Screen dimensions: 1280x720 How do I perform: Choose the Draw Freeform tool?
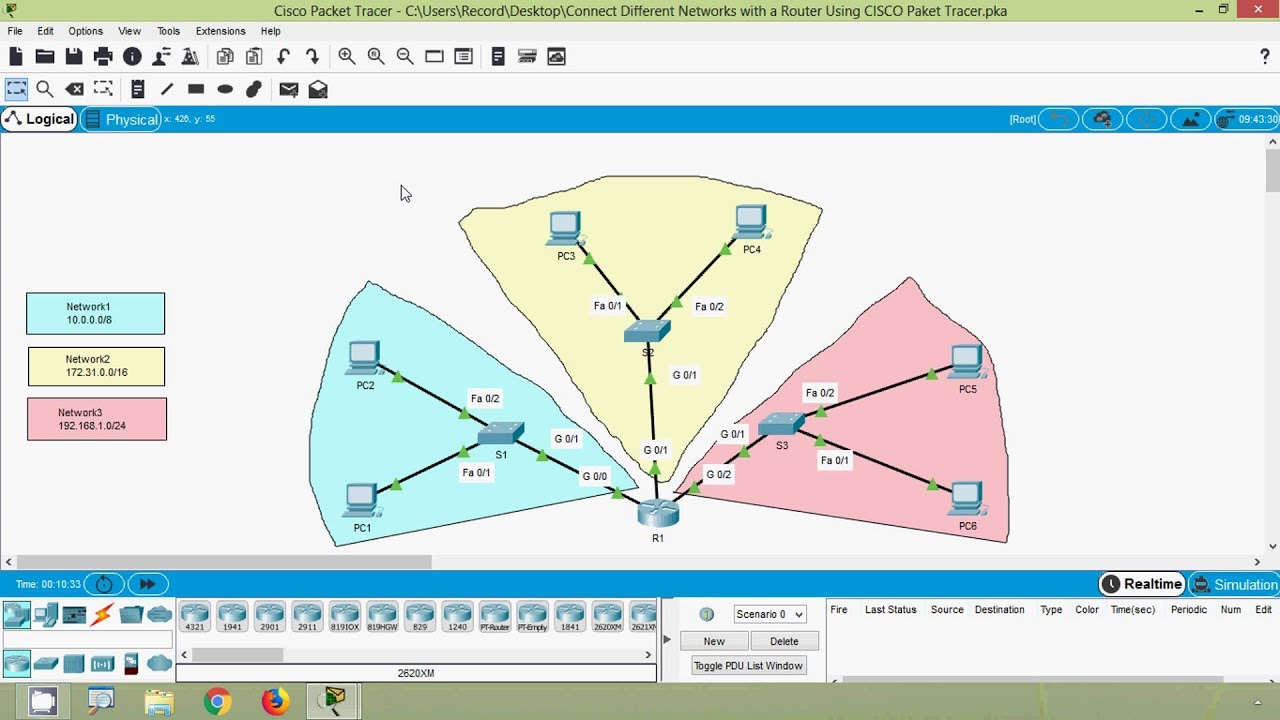(254, 89)
